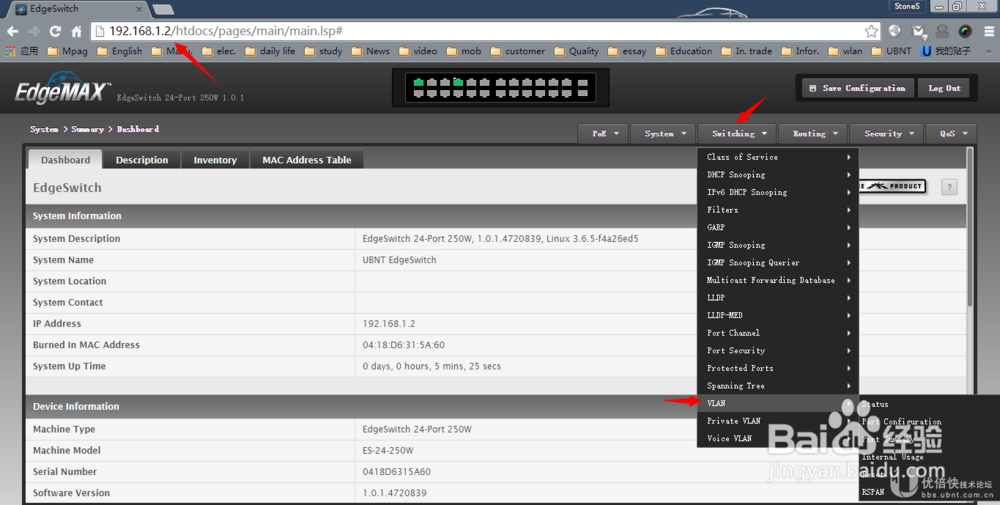Switch to the MAC Address Table tab
Image resolution: width=1000 pixels, height=505 pixels.
point(307,160)
